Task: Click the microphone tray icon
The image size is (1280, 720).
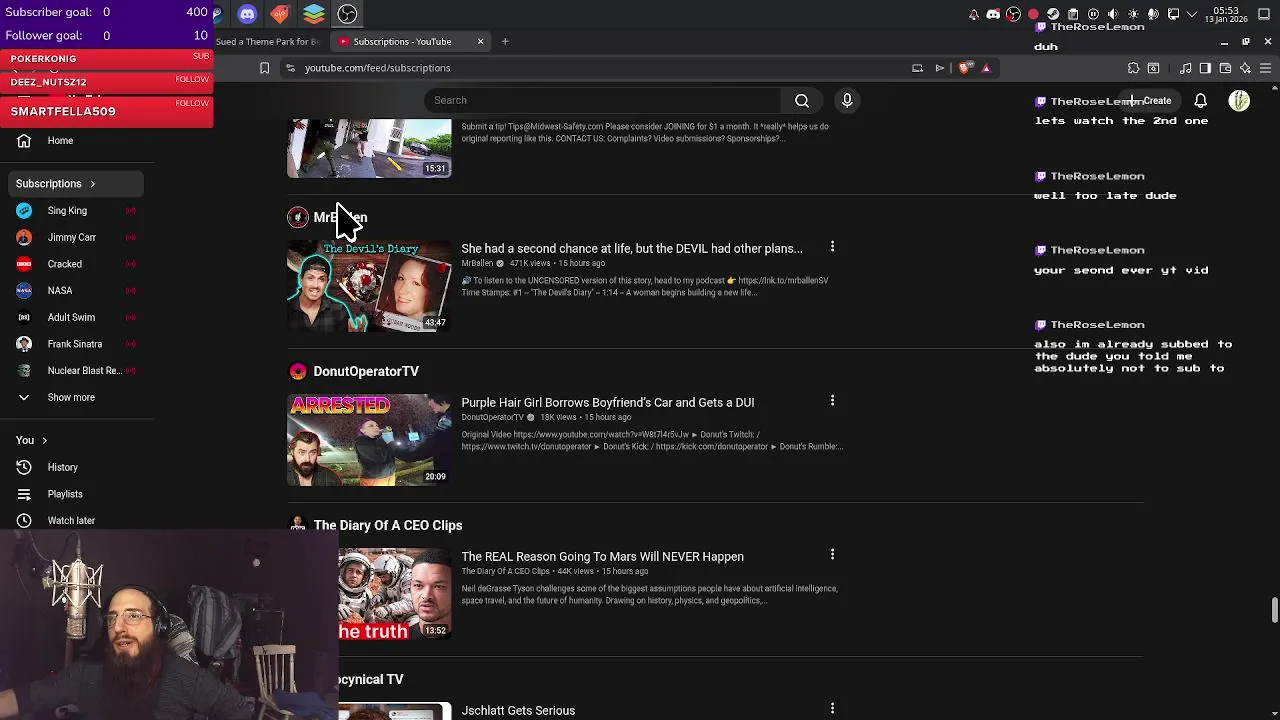Action: click(x=1153, y=14)
